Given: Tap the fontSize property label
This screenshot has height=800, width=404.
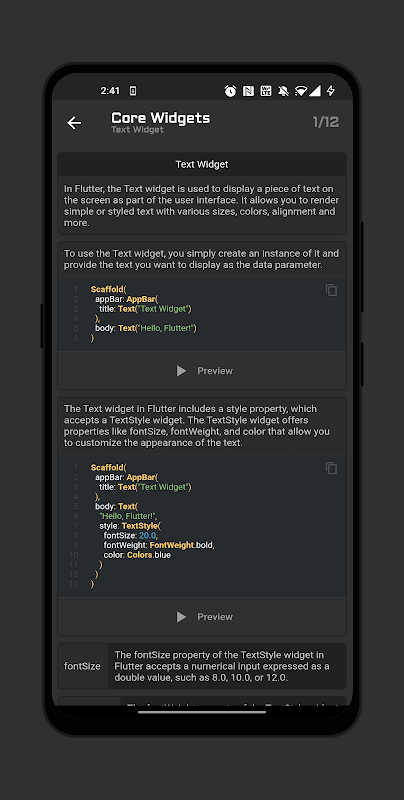Looking at the screenshot, I should 82,666.
